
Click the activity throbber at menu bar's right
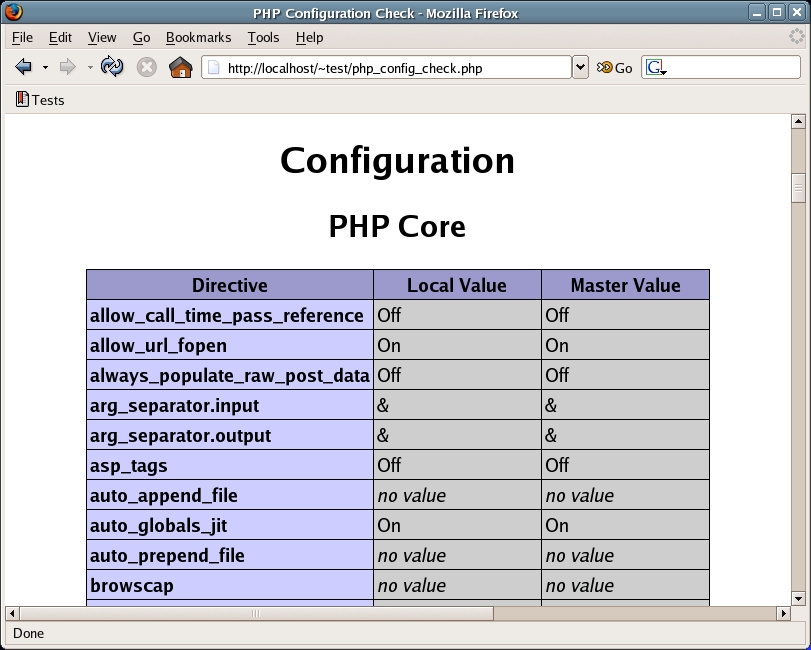pyautogui.click(x=796, y=37)
